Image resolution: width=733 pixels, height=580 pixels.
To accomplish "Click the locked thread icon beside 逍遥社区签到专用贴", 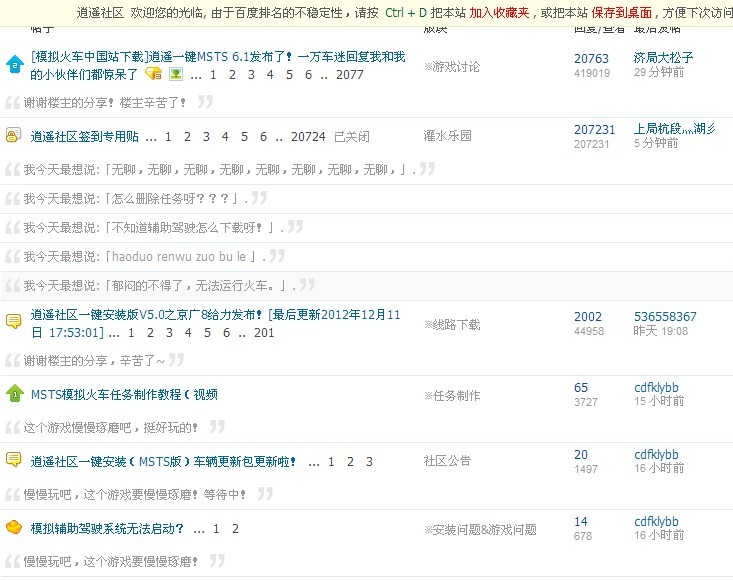I will pos(13,135).
